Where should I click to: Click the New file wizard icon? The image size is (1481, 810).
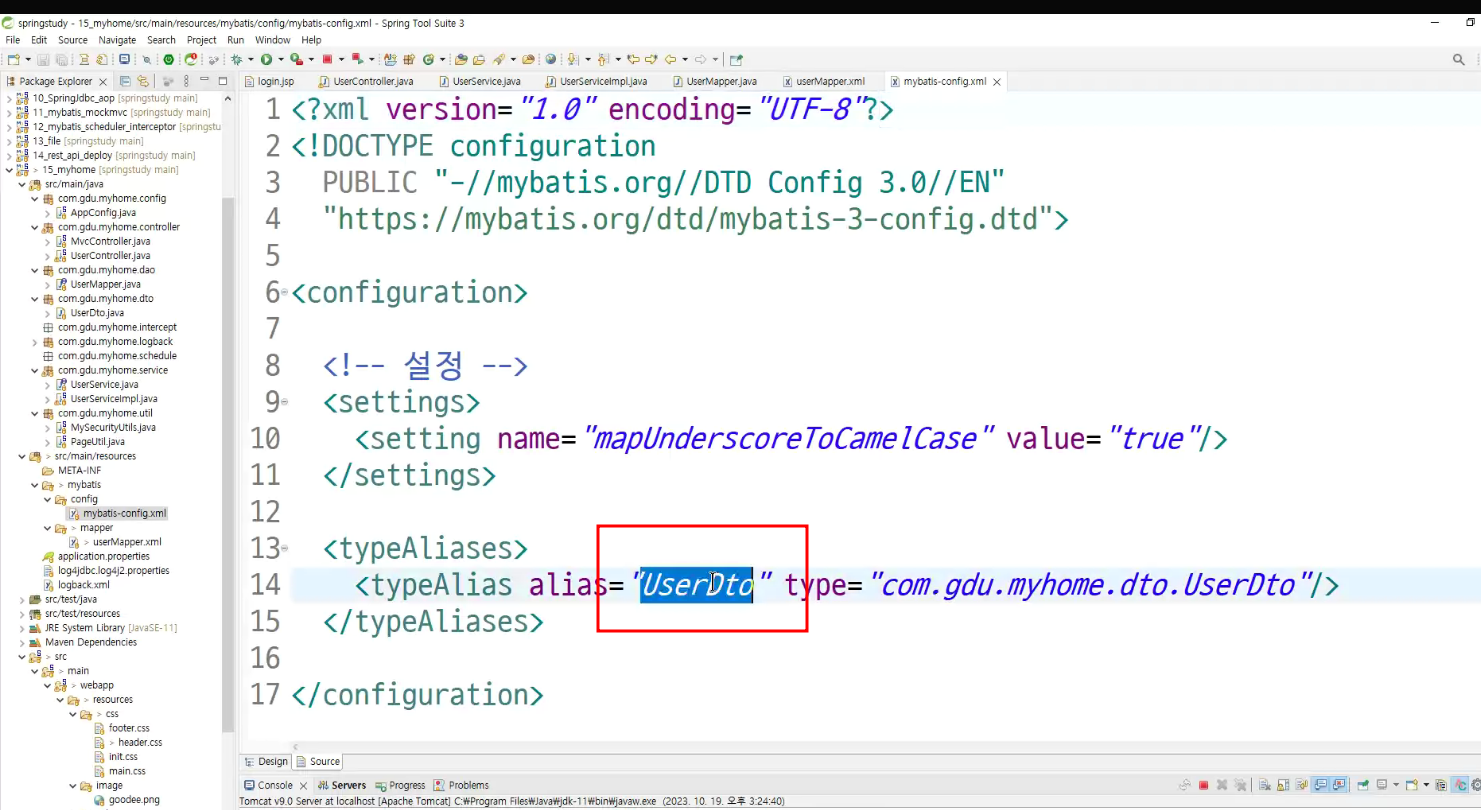point(13,59)
